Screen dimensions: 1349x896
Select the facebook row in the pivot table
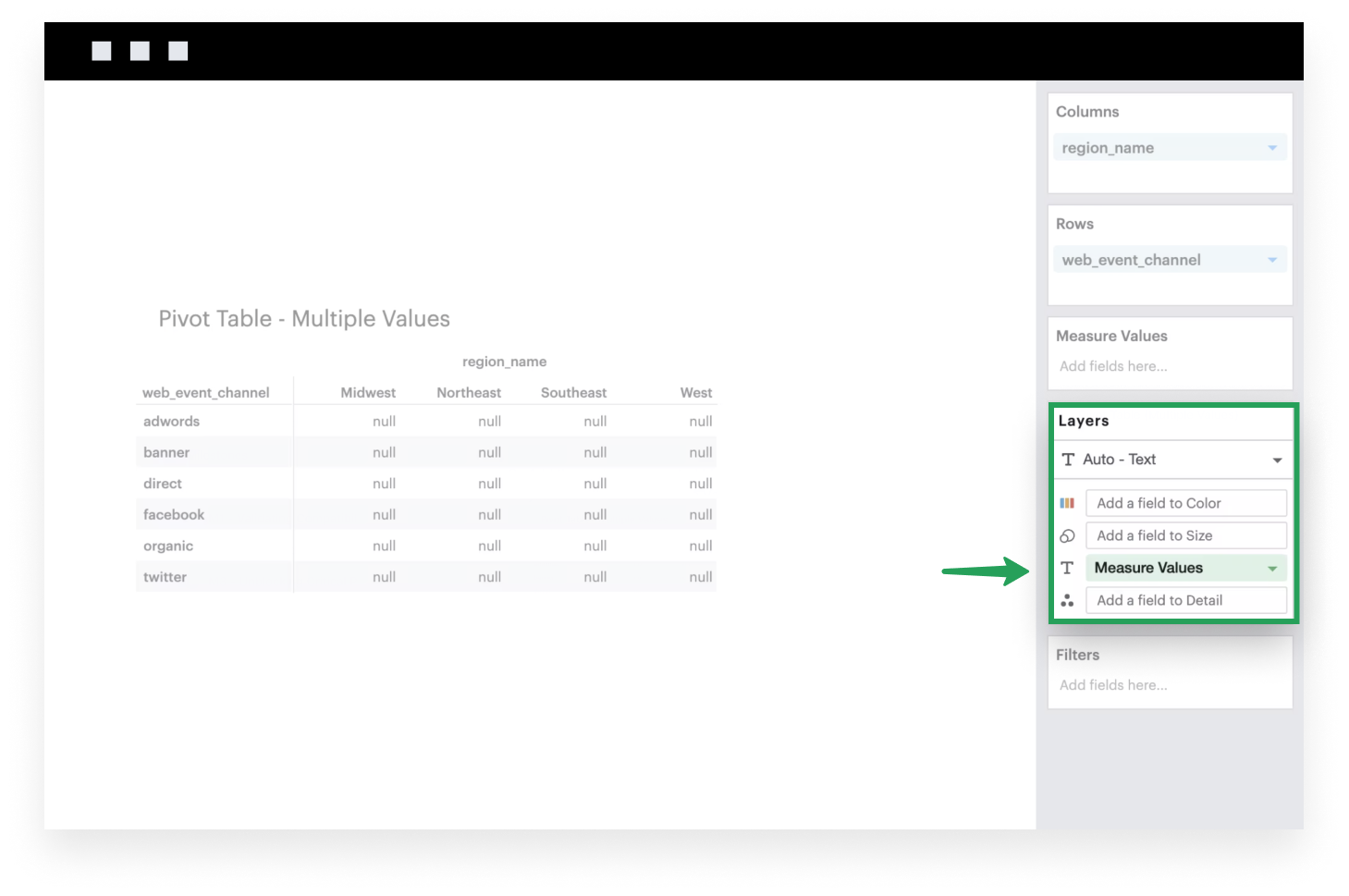click(174, 514)
